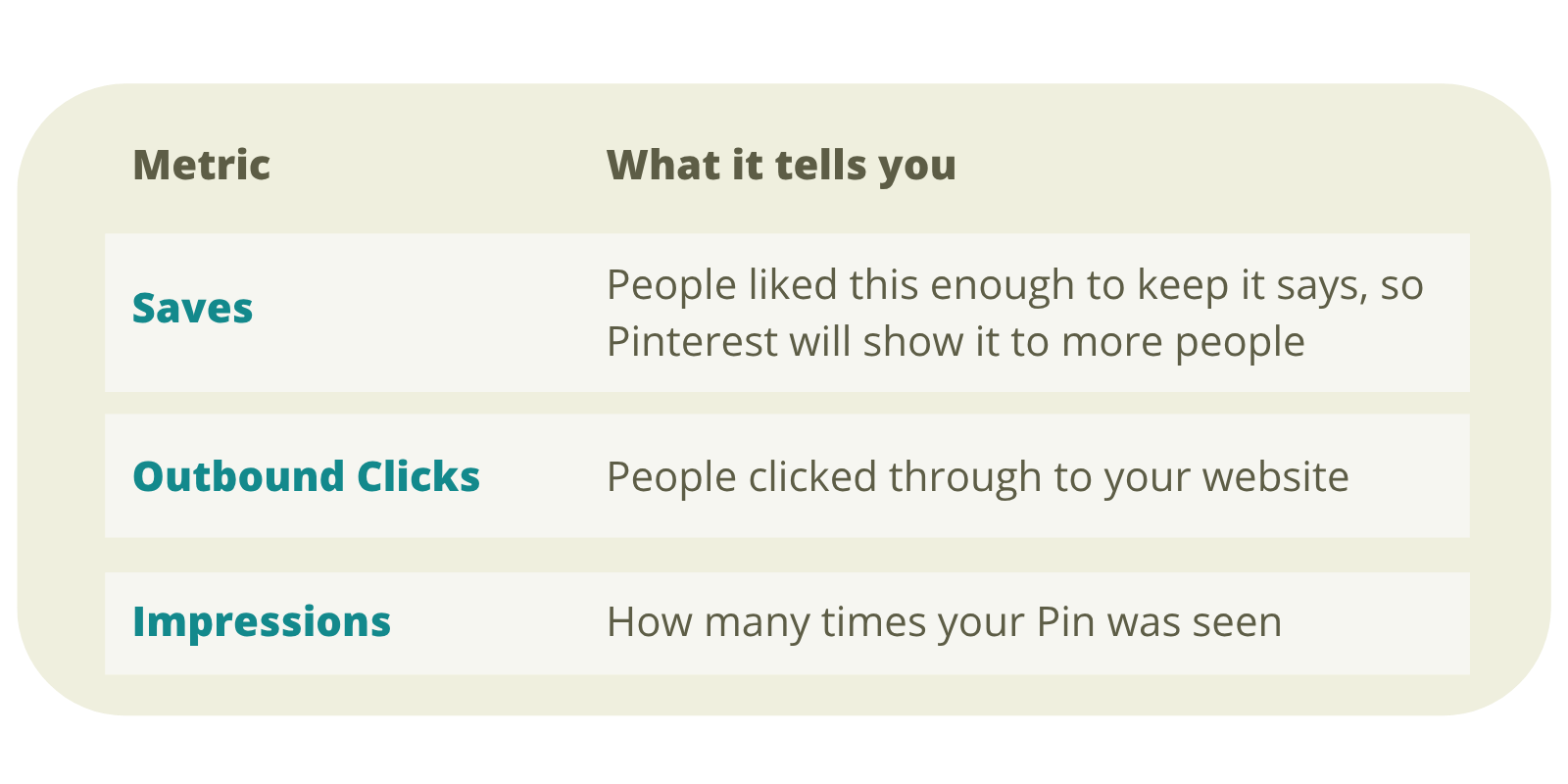Viewport: 1568px width, 784px height.
Task: Select the Impressions metric label
Action: pyautogui.click(x=262, y=621)
